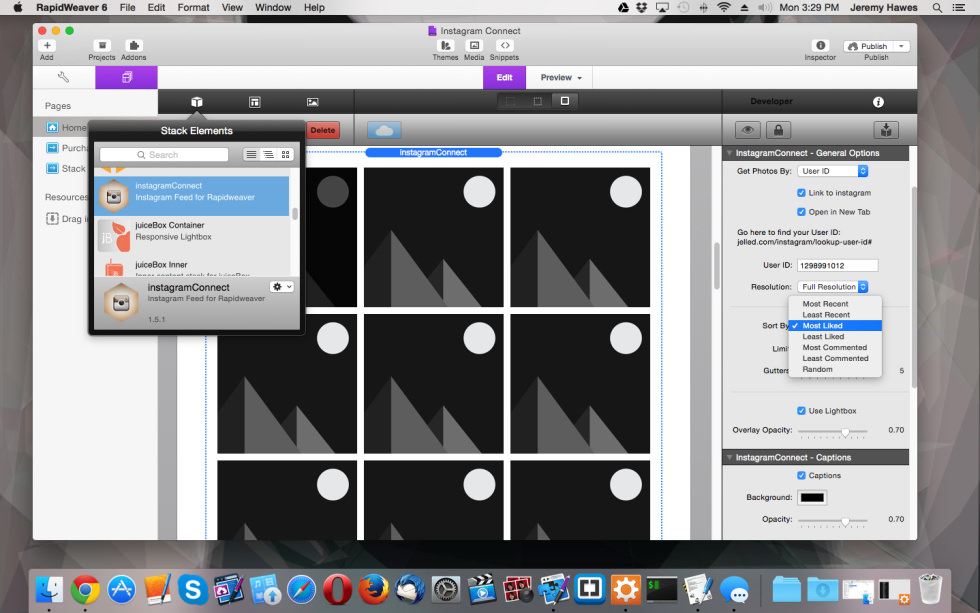980x613 pixels.
Task: Toggle Open in New Tab checkbox
Action: pyautogui.click(x=801, y=212)
